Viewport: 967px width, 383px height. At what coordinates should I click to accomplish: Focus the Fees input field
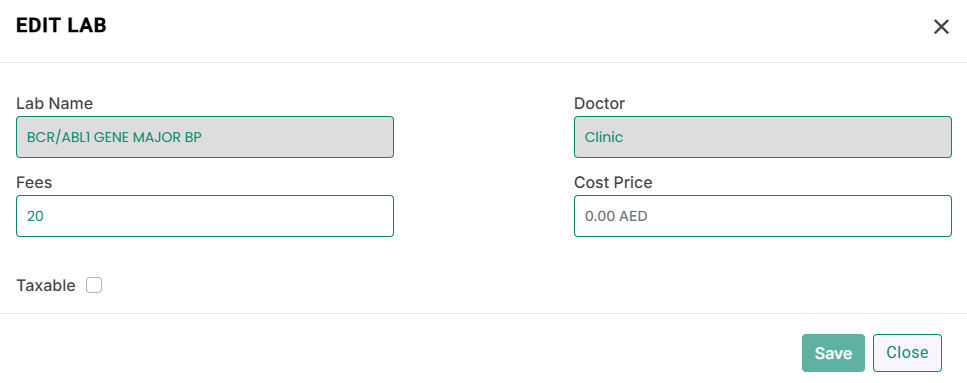pyautogui.click(x=205, y=216)
